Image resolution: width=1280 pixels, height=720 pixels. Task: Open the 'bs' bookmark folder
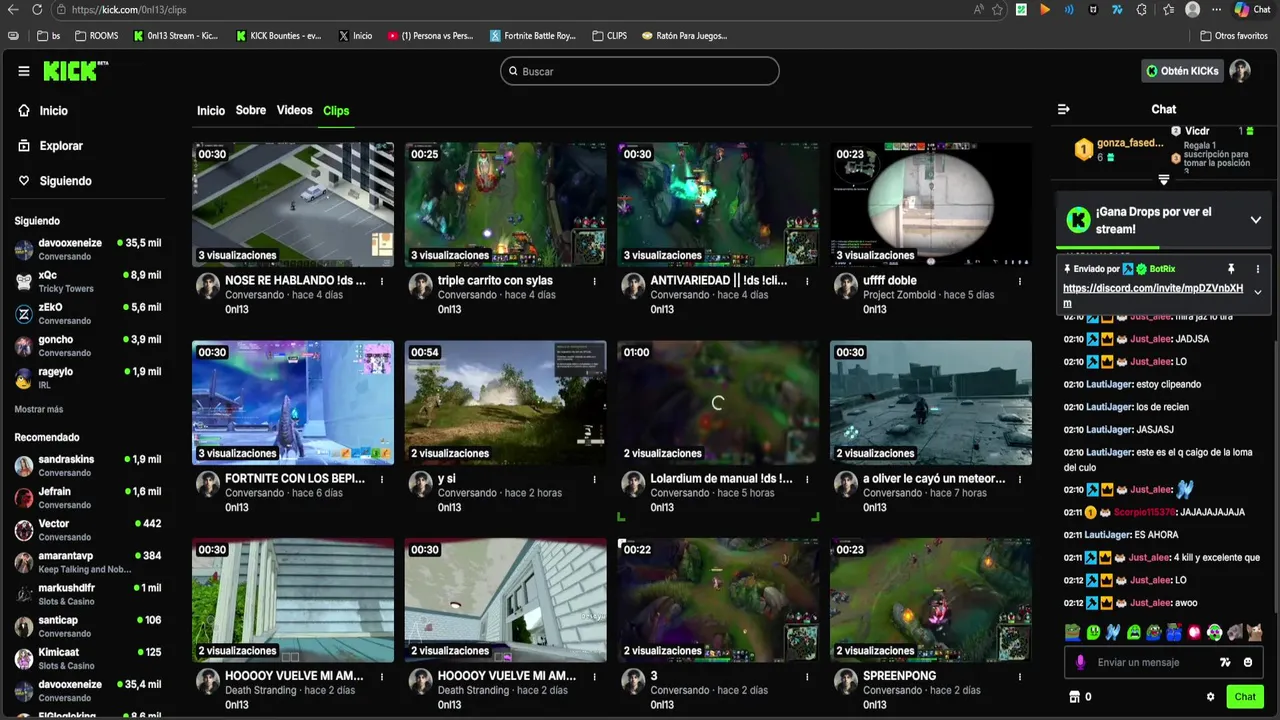48,36
